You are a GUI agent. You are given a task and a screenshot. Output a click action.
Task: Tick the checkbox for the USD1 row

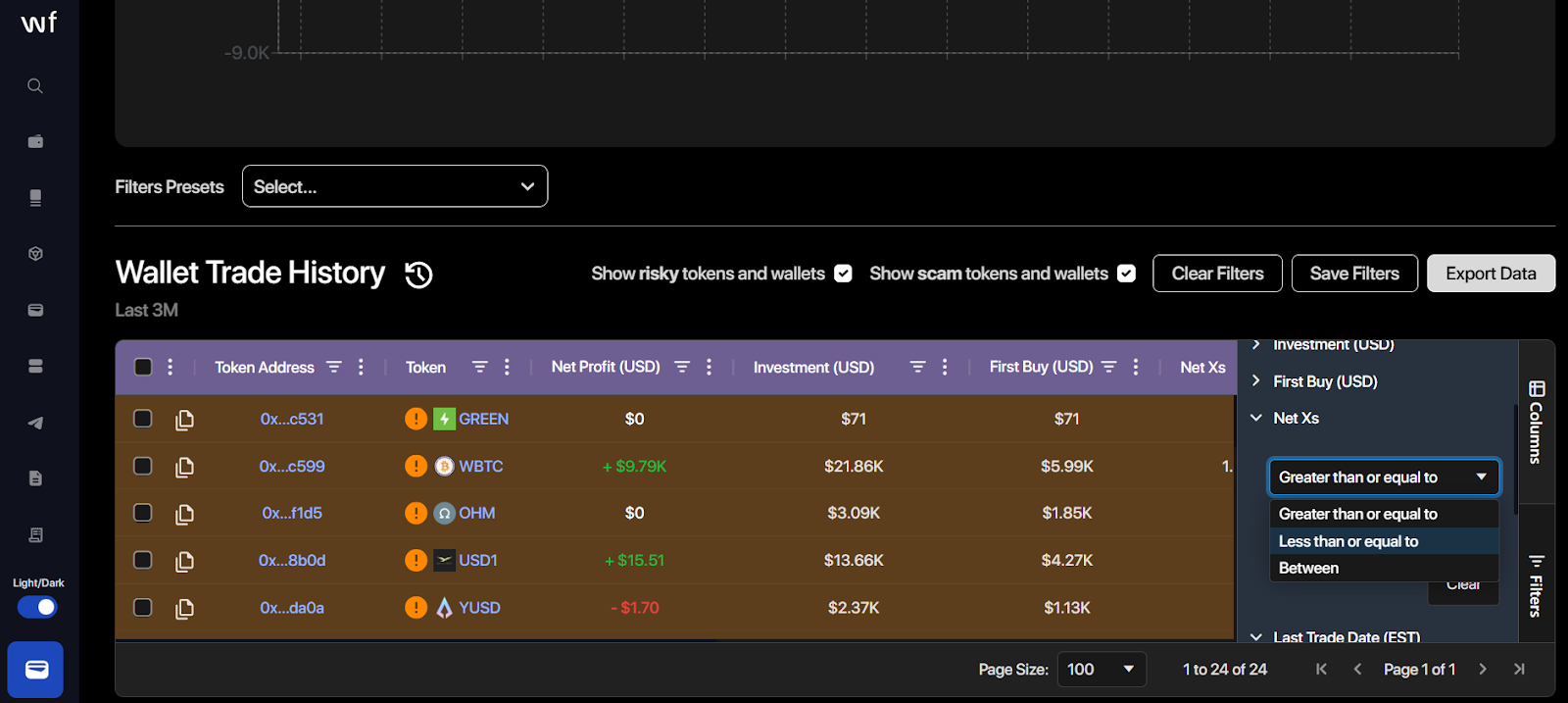pos(143,560)
